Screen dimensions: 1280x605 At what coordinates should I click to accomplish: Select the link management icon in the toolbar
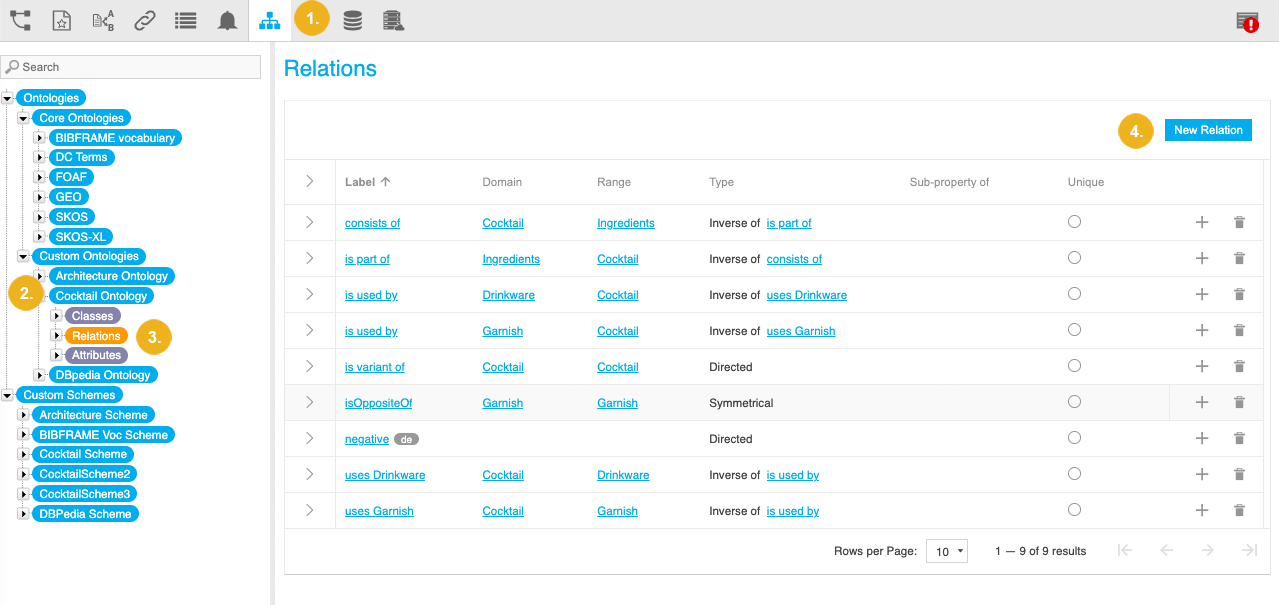pyautogui.click(x=144, y=20)
